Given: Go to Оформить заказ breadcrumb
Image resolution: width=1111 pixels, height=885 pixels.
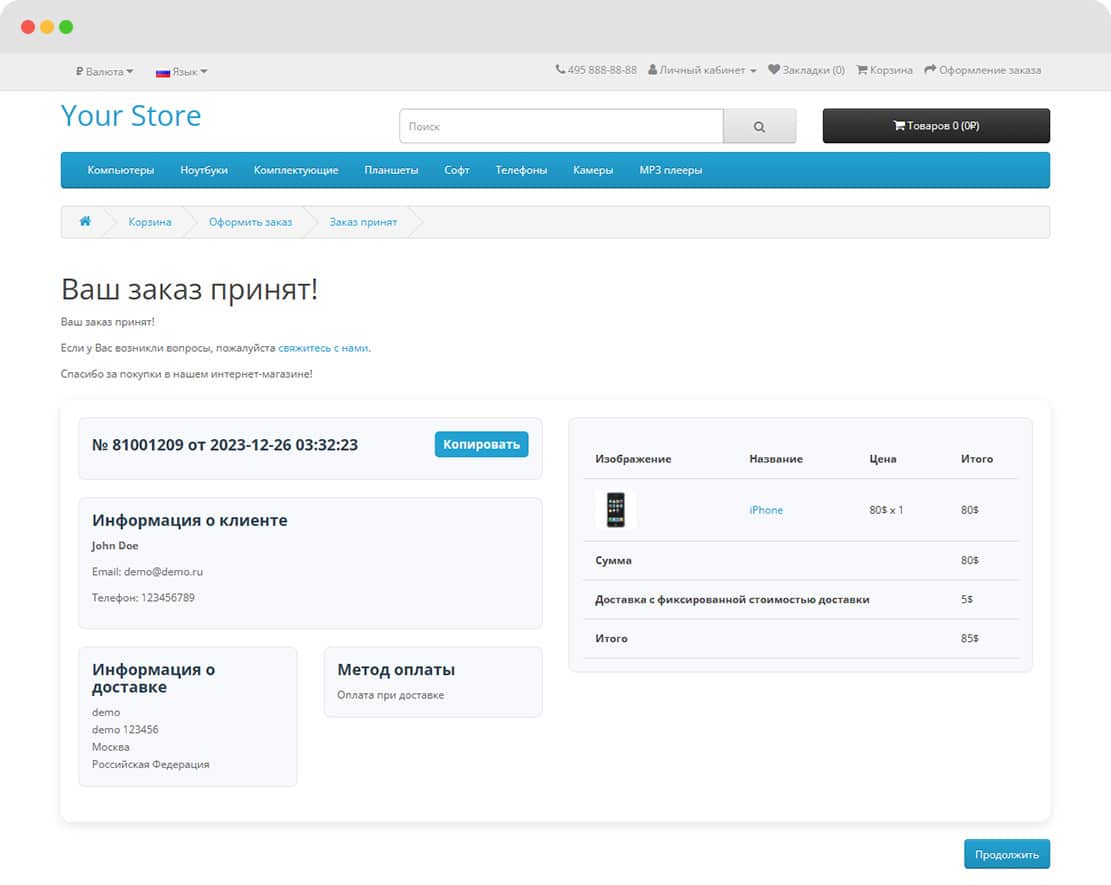Looking at the screenshot, I should (250, 222).
